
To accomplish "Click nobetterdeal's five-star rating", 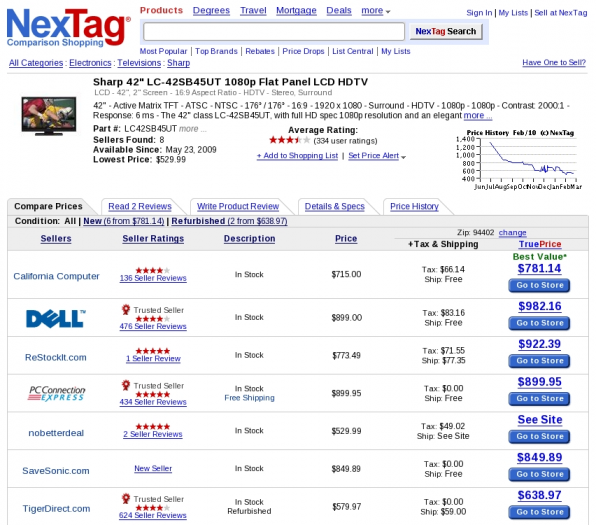I will click(153, 427).
